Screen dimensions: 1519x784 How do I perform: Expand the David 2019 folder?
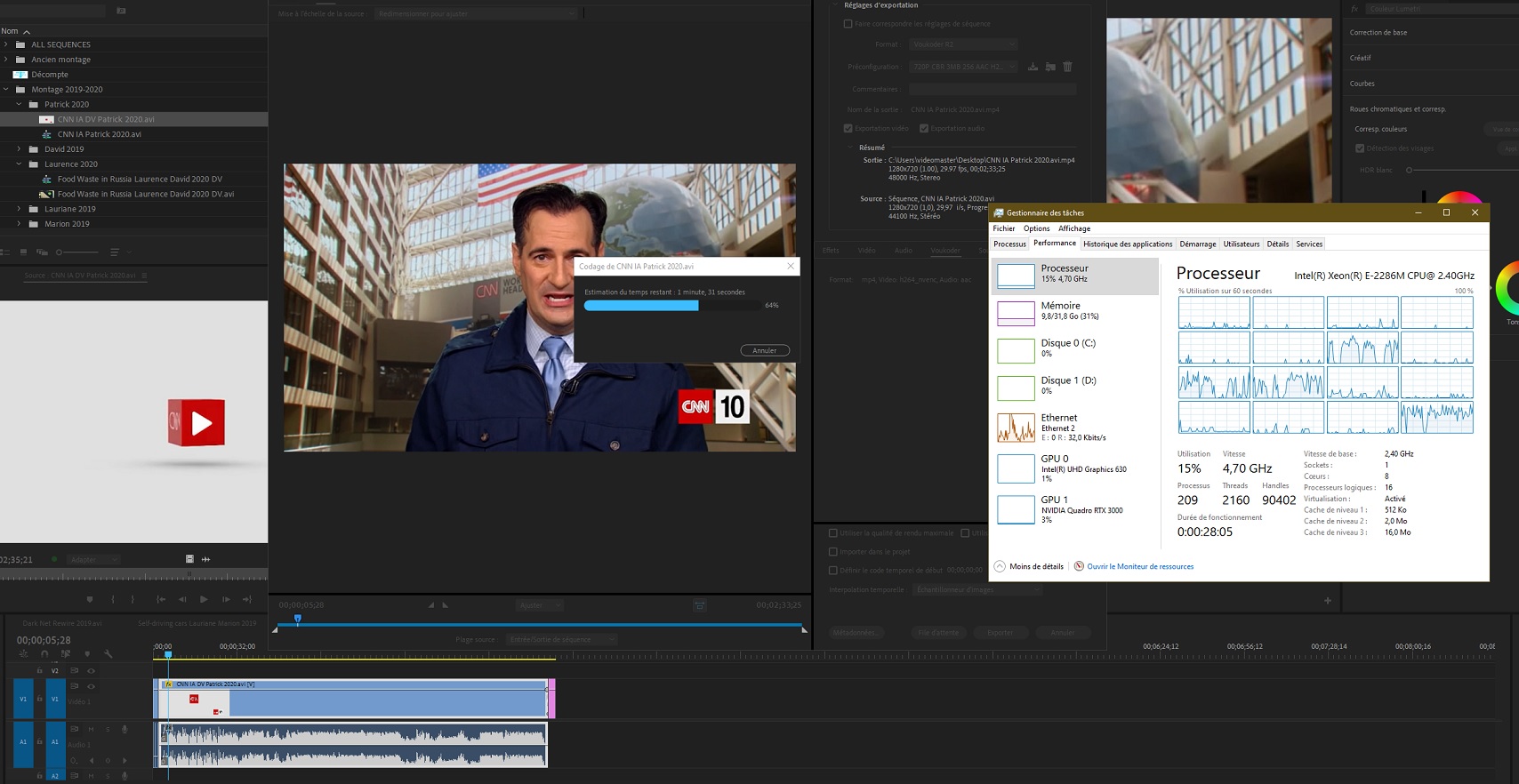[x=19, y=149]
